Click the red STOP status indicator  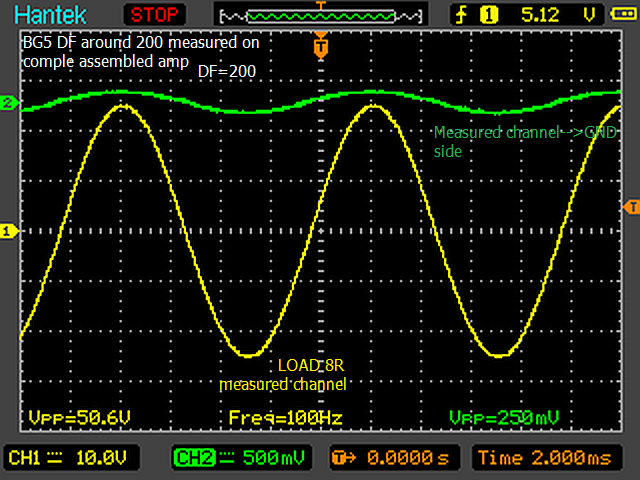click(154, 15)
